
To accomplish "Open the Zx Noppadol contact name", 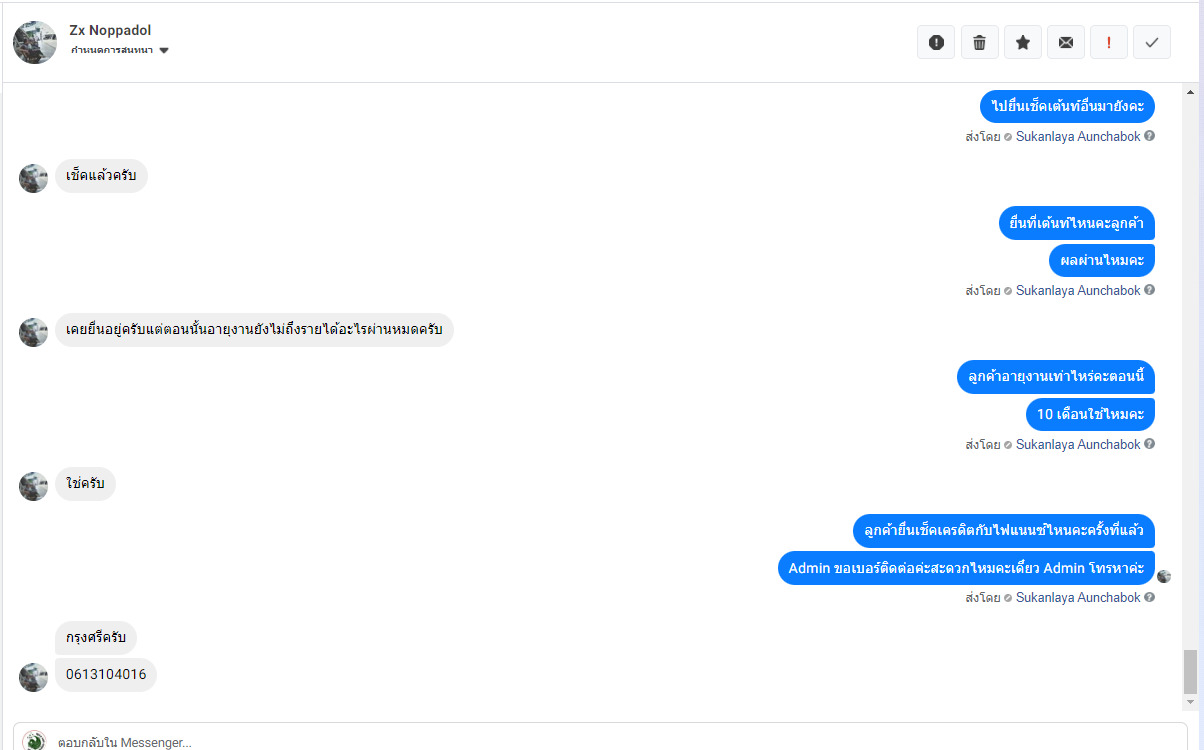I will coord(110,30).
